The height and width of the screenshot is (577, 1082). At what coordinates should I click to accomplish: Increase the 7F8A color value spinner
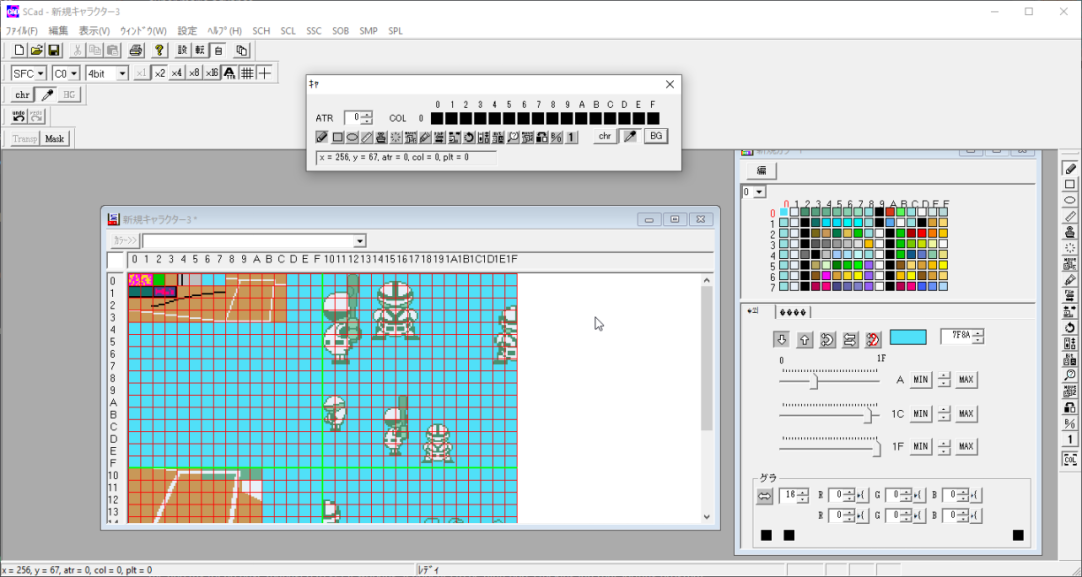(x=978, y=333)
